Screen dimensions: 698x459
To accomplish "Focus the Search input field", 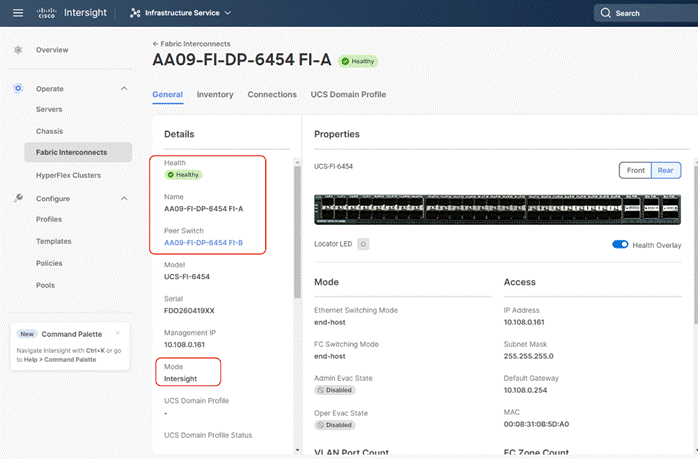I will 646,13.
